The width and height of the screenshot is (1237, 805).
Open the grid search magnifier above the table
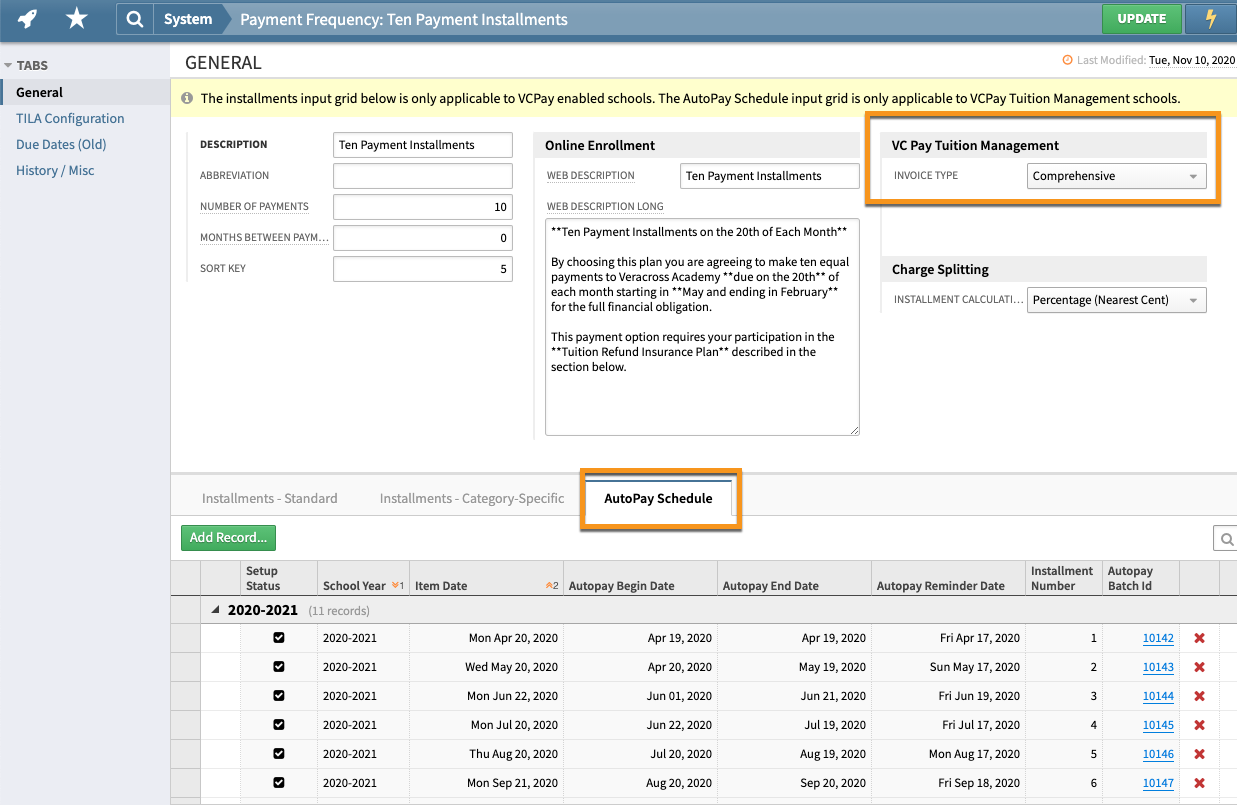(x=1226, y=538)
